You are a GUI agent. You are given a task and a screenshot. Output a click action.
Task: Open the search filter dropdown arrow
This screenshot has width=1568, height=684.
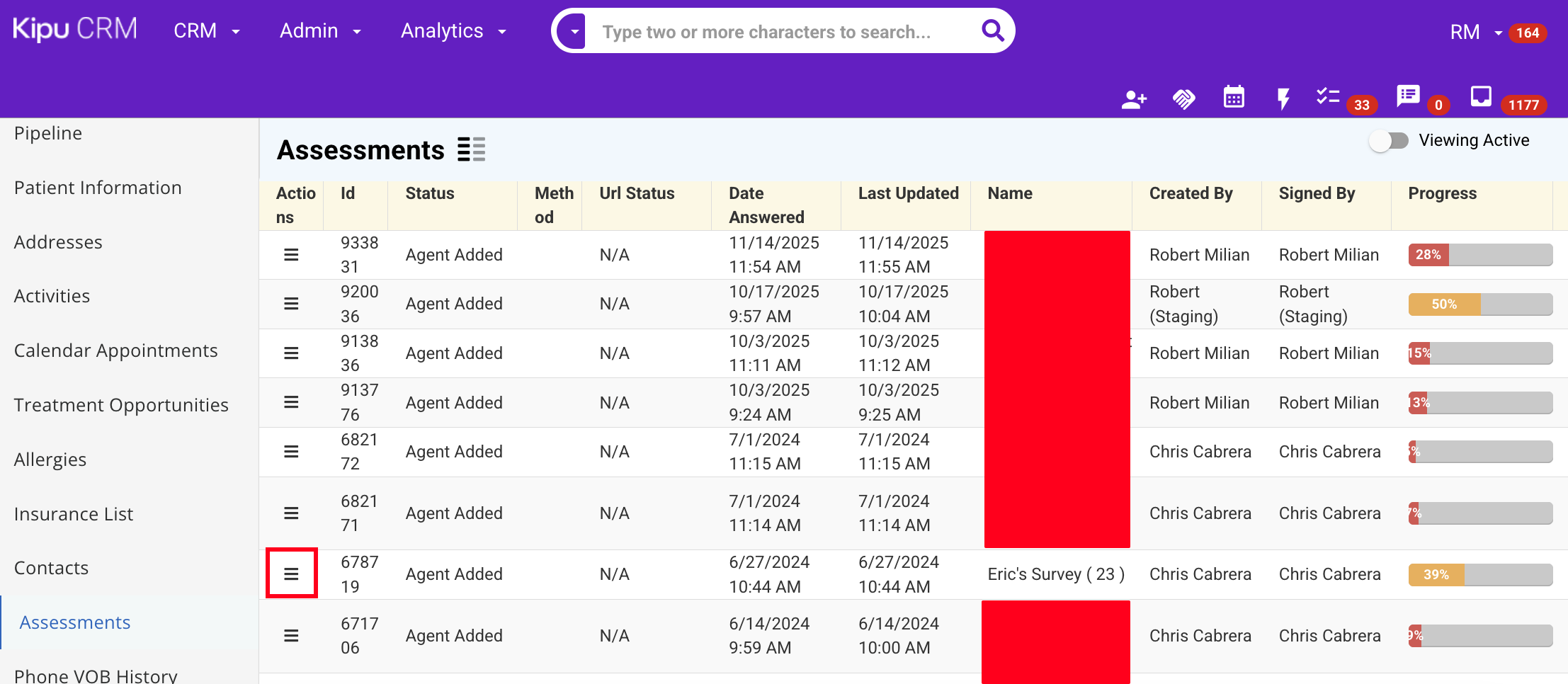[x=574, y=32]
